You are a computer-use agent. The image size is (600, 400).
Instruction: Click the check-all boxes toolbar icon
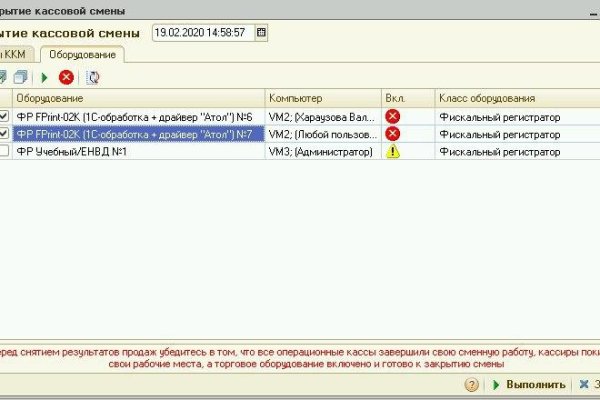point(3,77)
